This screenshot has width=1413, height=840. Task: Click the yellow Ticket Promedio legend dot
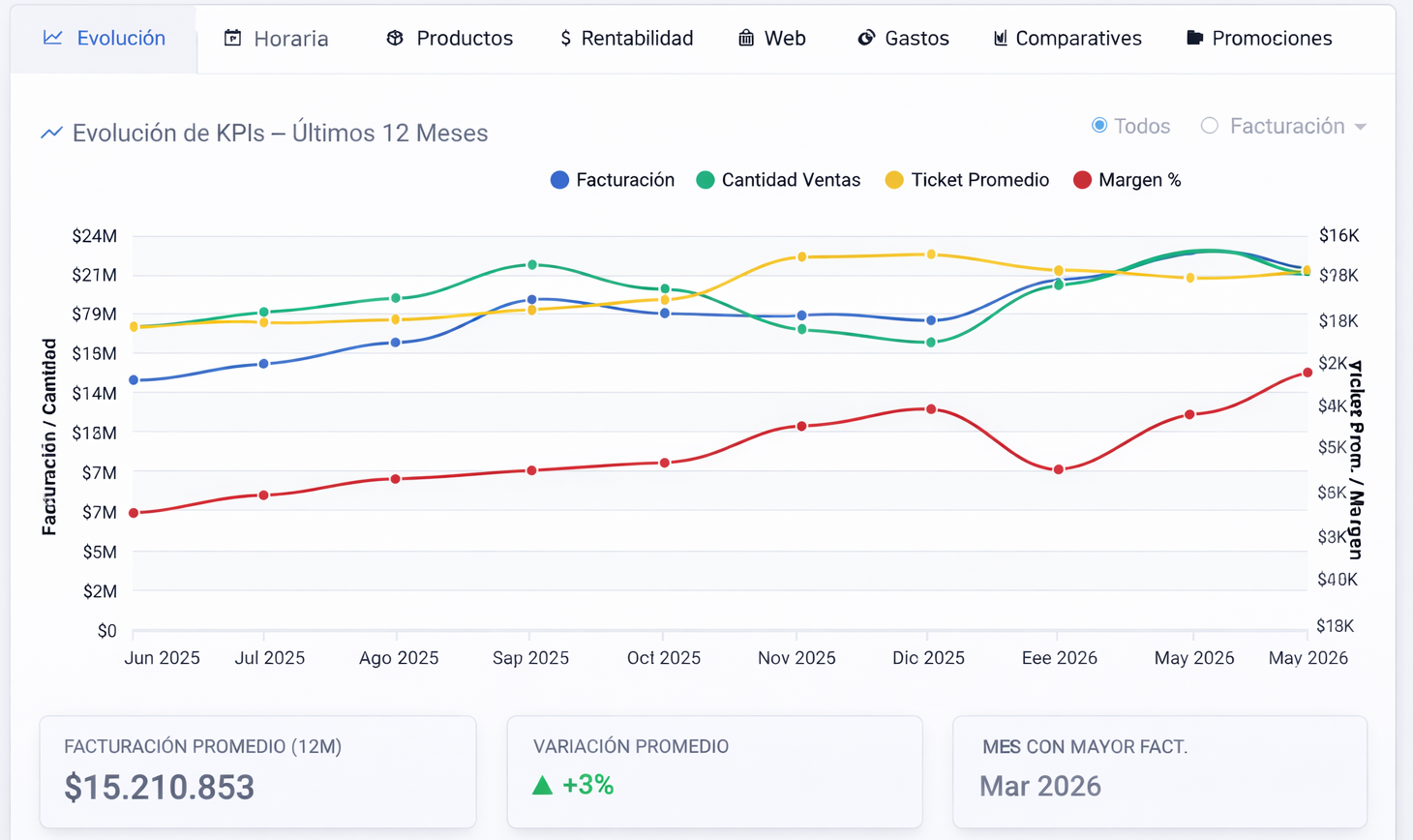tap(894, 180)
